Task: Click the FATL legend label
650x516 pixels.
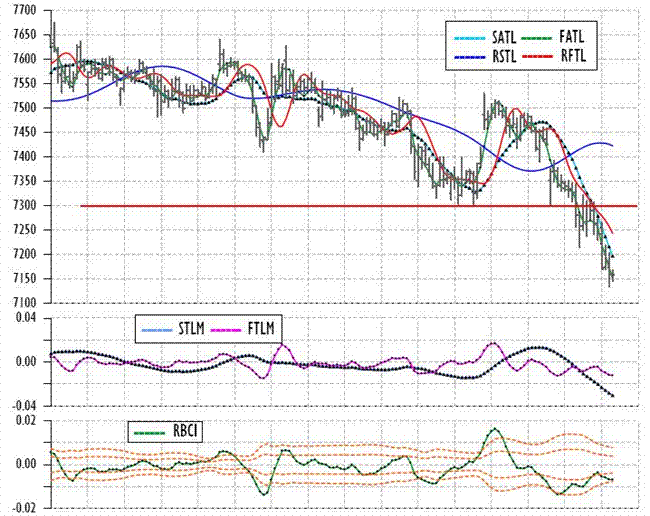Action: pyautogui.click(x=572, y=37)
